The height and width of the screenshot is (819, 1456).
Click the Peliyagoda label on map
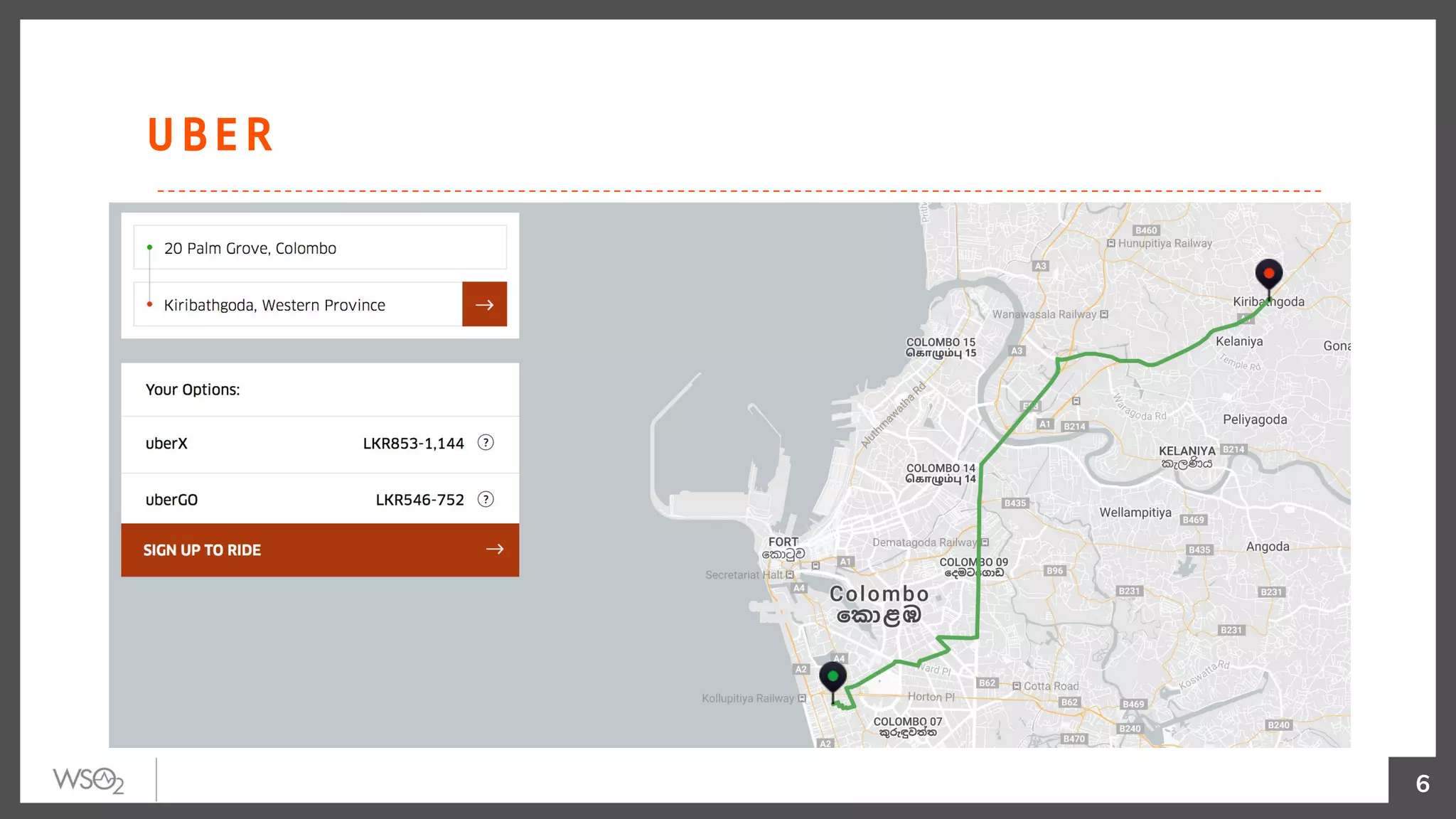(1254, 419)
